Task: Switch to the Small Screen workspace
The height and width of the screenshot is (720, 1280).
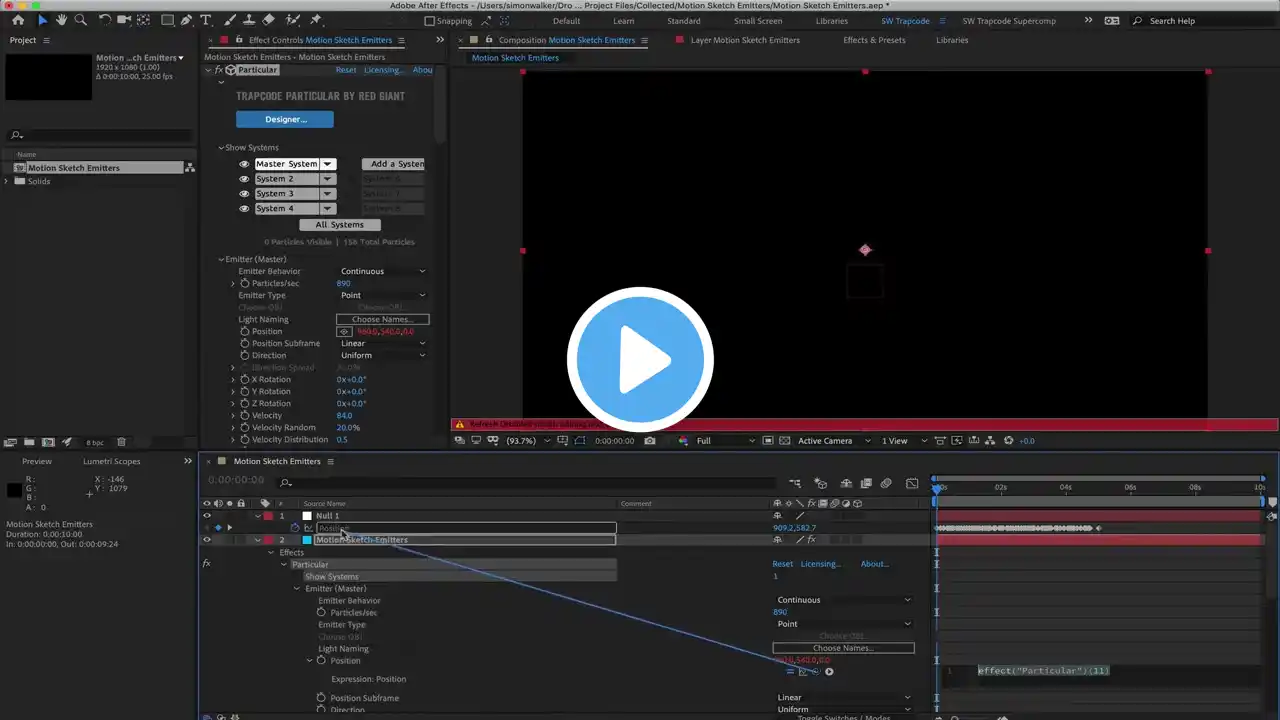Action: [x=758, y=21]
